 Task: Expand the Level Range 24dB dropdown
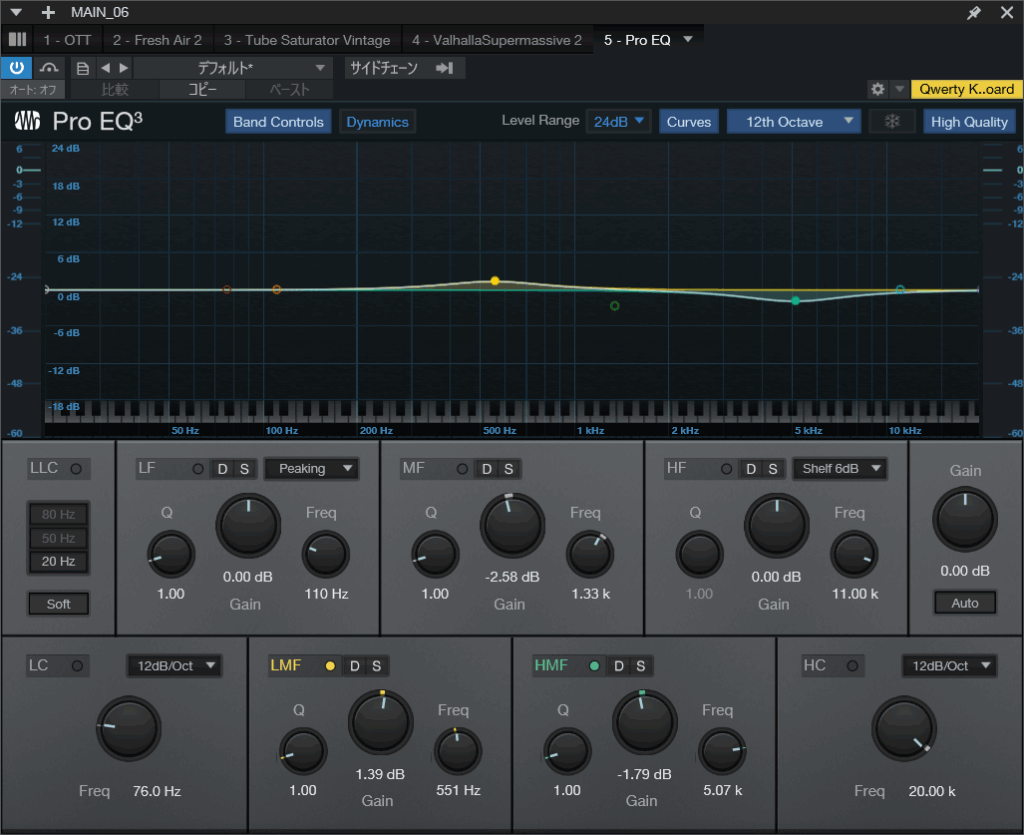click(619, 122)
